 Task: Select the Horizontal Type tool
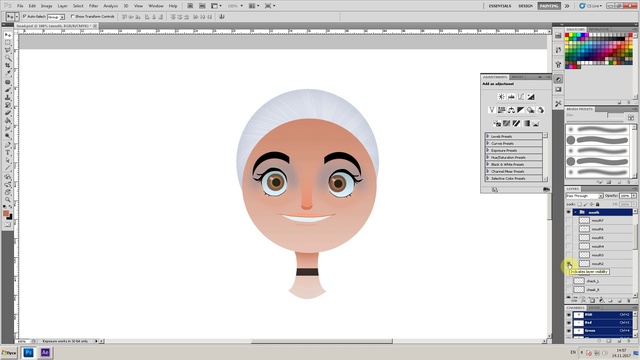pyautogui.click(x=8, y=153)
